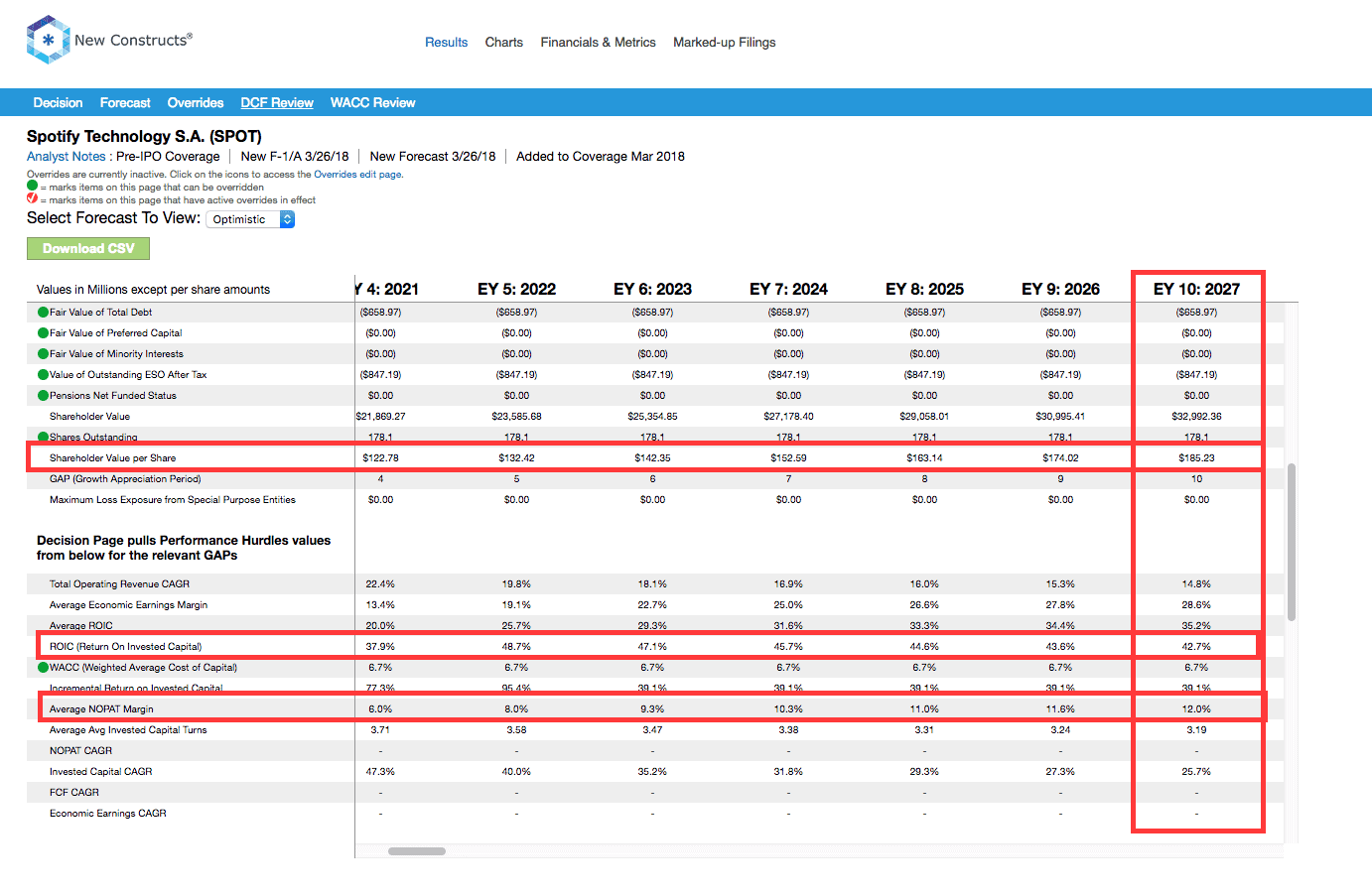Click the EY 10: 2027 column header
Screen dimensions: 1372x896
pyautogui.click(x=1196, y=289)
